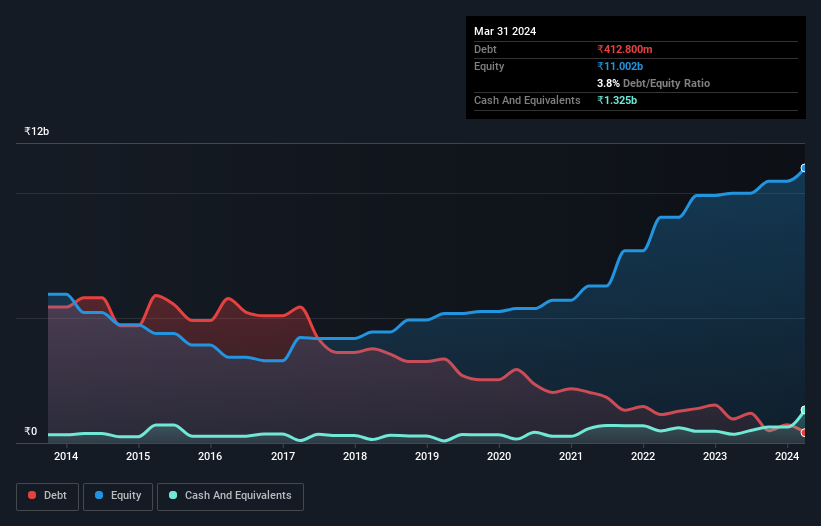Click the ₹0 y-axis label
Viewport: 821px width, 526px height.
[x=31, y=431]
